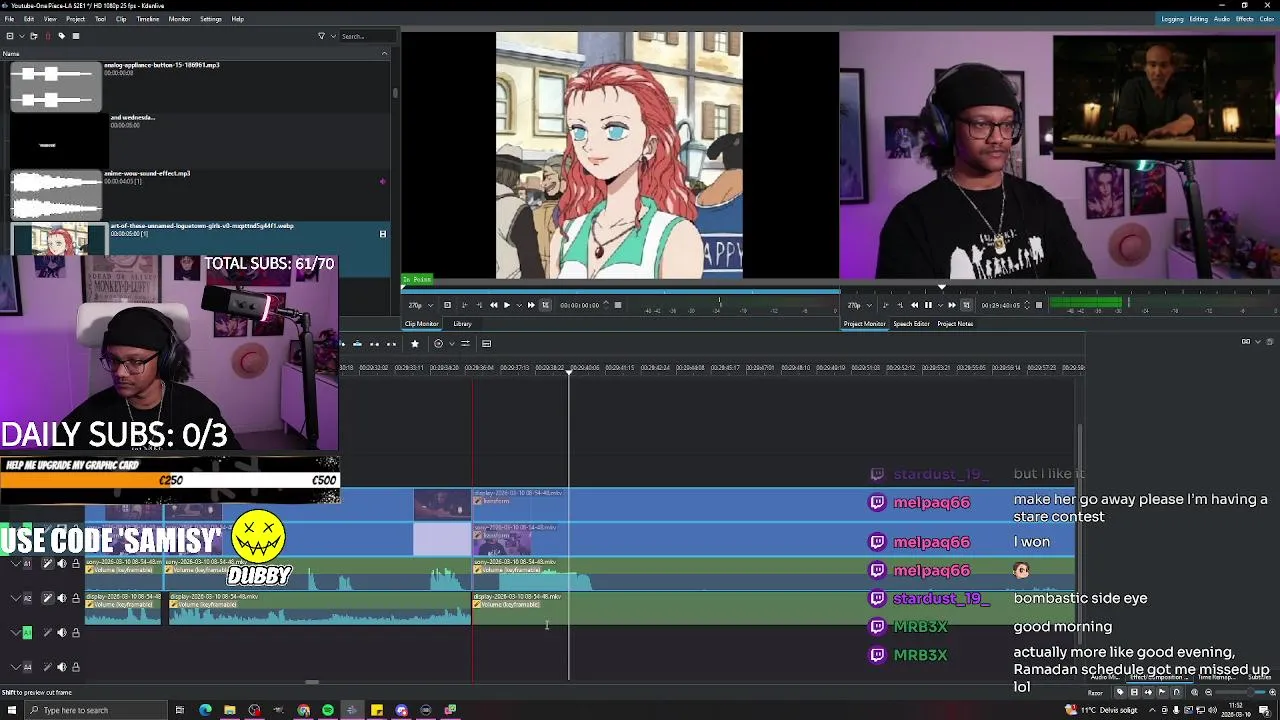This screenshot has width=1280, height=720.
Task: Mute audio track A2
Action: [x=62, y=598]
